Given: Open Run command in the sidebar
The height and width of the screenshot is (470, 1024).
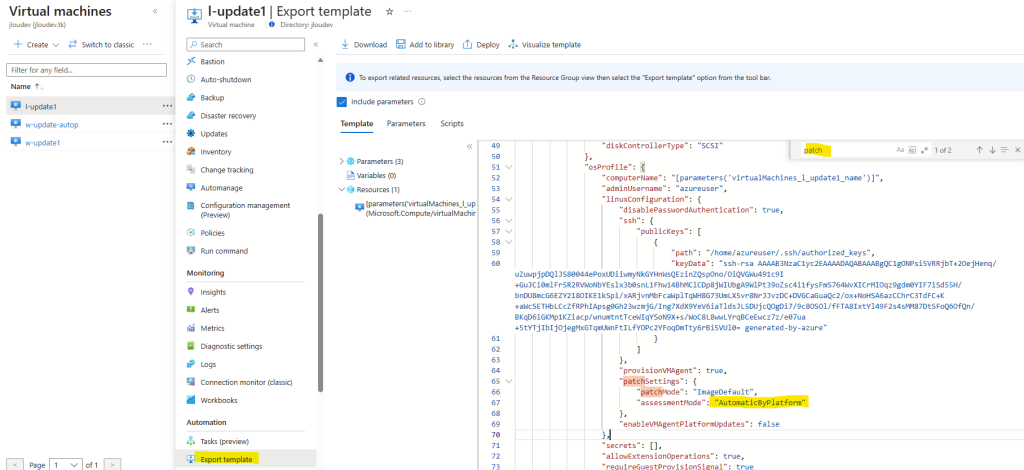Looking at the screenshot, I should click(x=224, y=251).
